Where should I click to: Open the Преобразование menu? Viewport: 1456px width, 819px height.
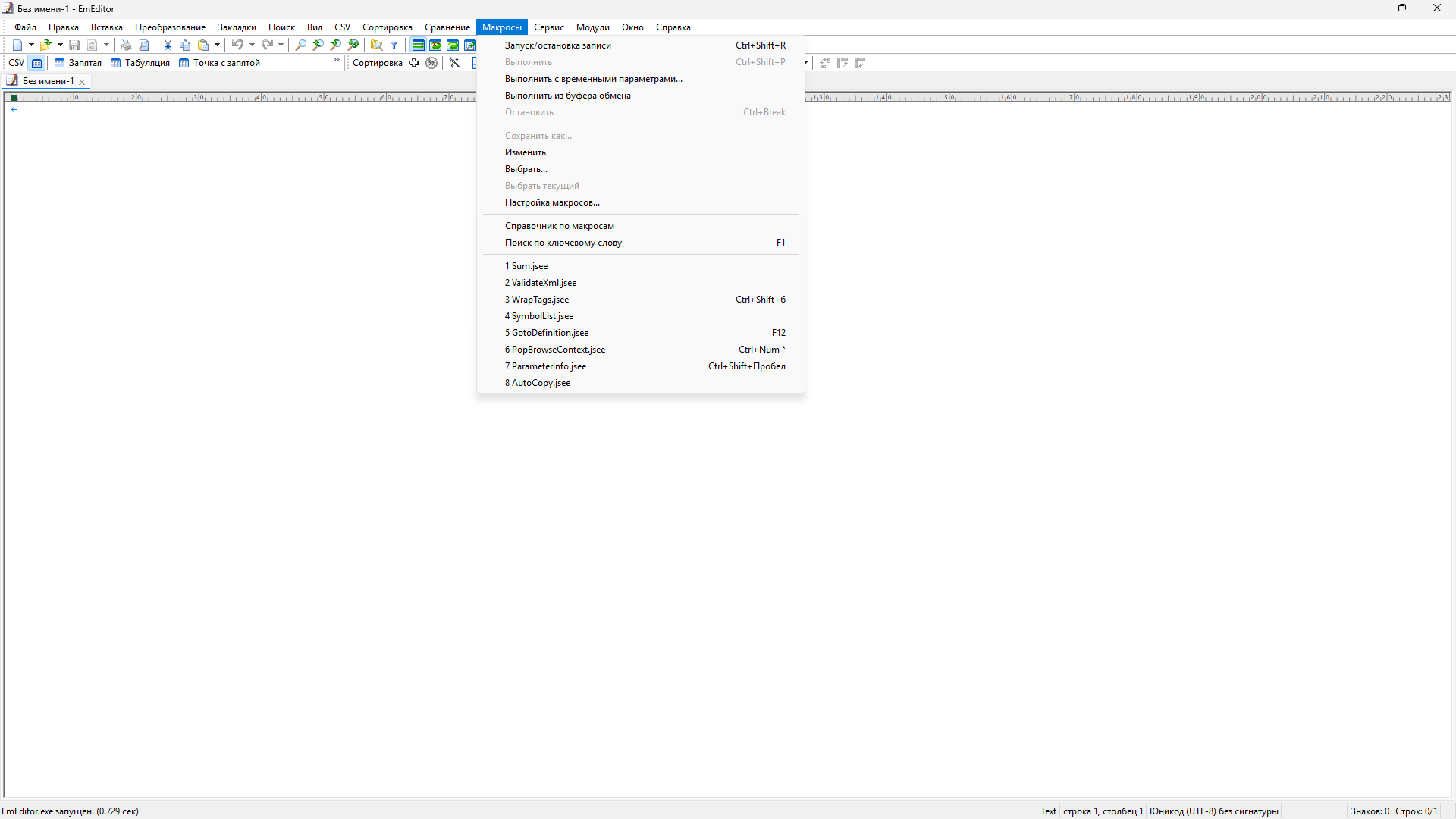click(x=170, y=27)
